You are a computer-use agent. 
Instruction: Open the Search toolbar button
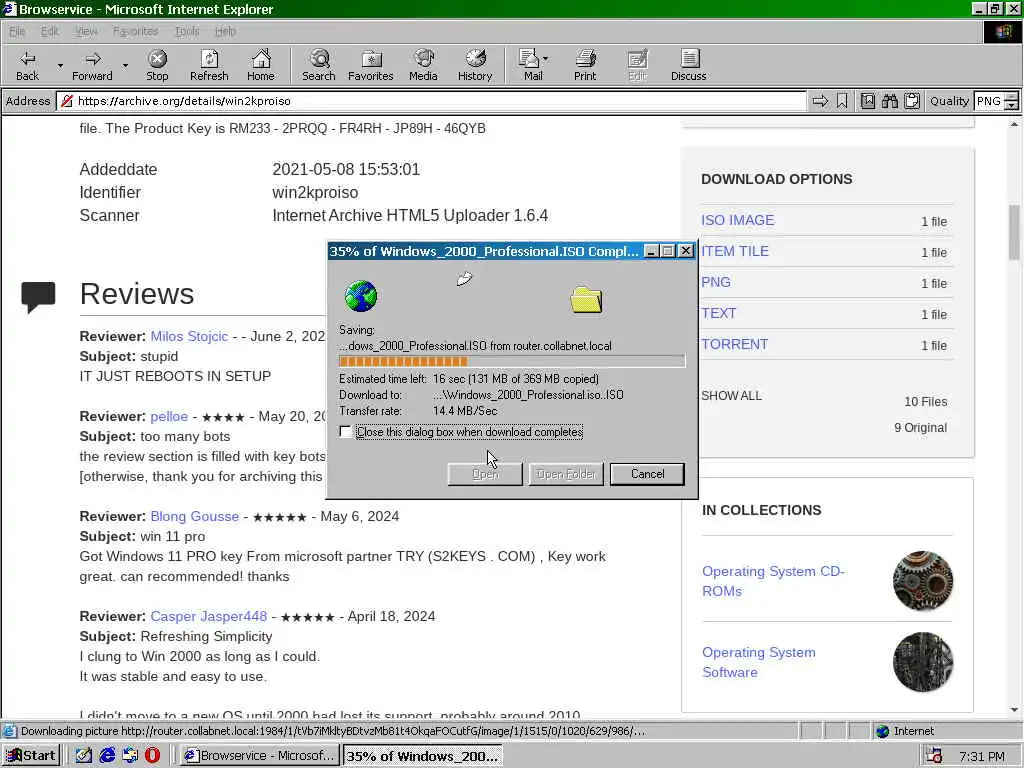click(x=319, y=65)
